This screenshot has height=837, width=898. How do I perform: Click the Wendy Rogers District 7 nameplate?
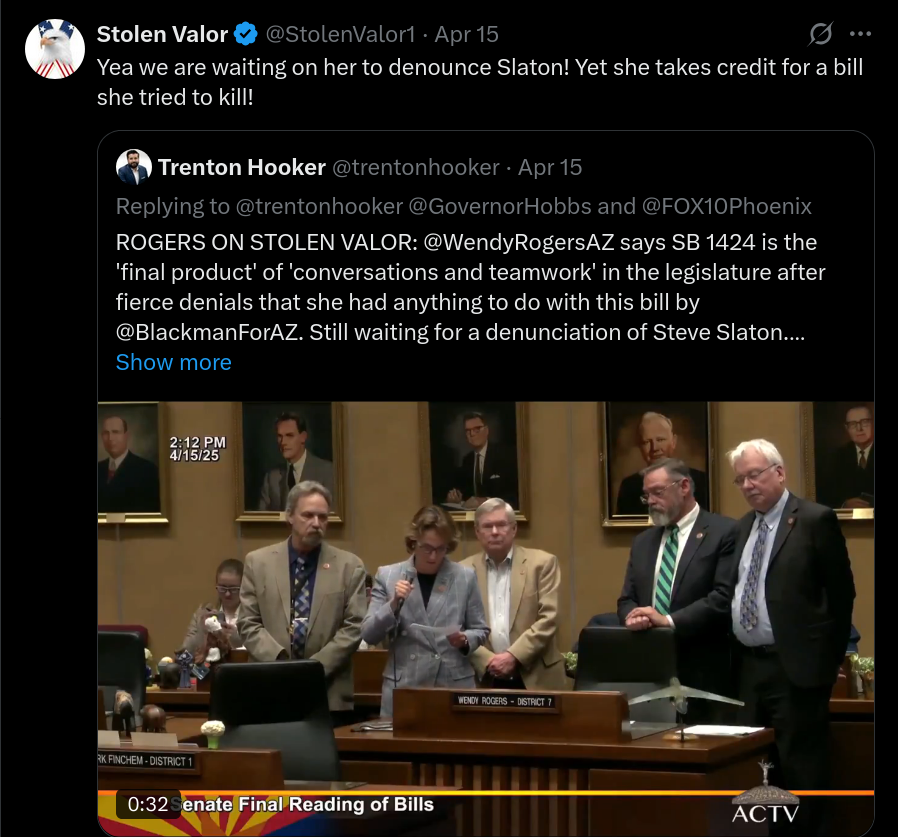(x=505, y=701)
